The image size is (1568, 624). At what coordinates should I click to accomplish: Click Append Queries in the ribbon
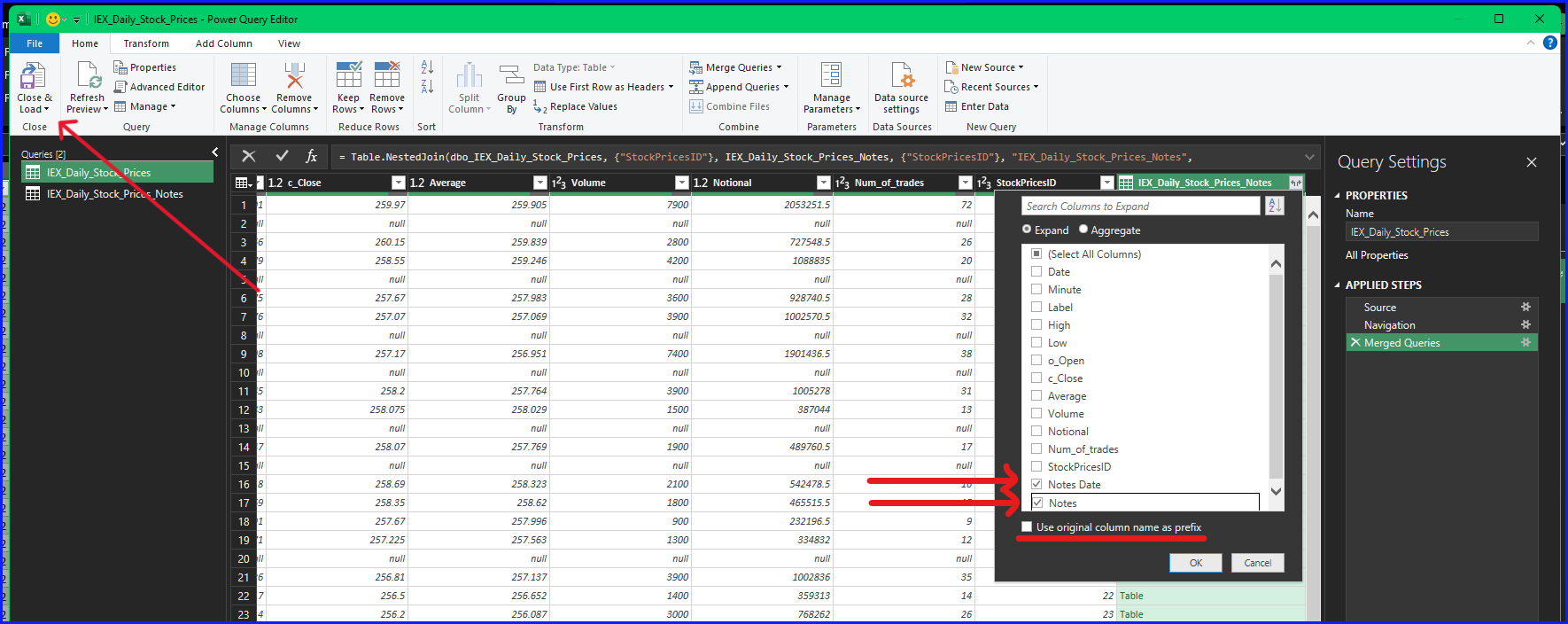739,87
